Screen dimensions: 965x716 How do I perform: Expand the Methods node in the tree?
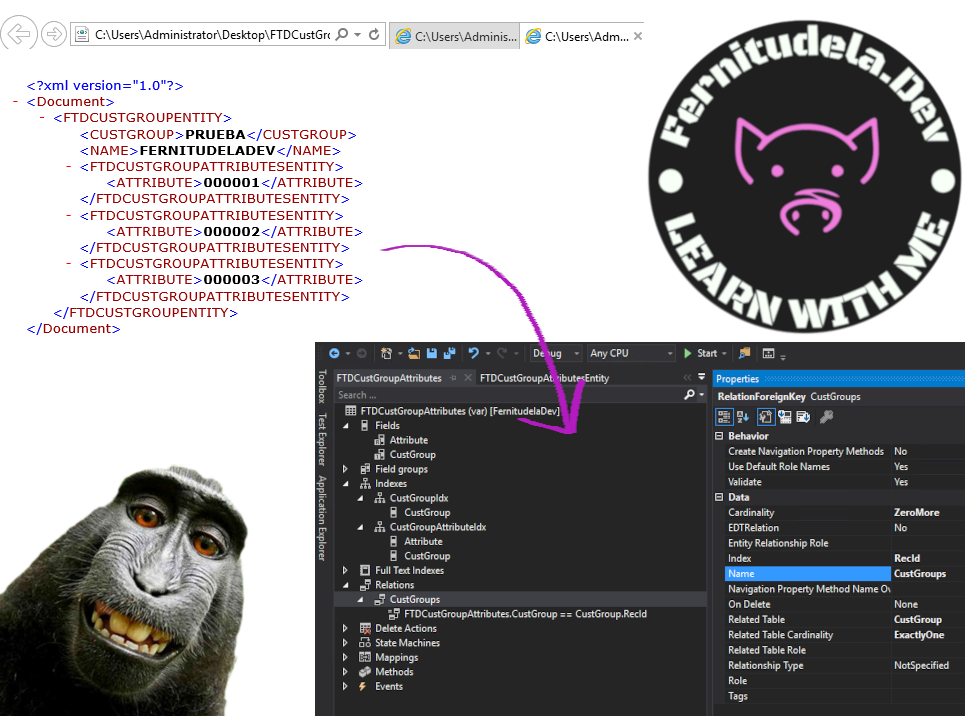point(346,672)
